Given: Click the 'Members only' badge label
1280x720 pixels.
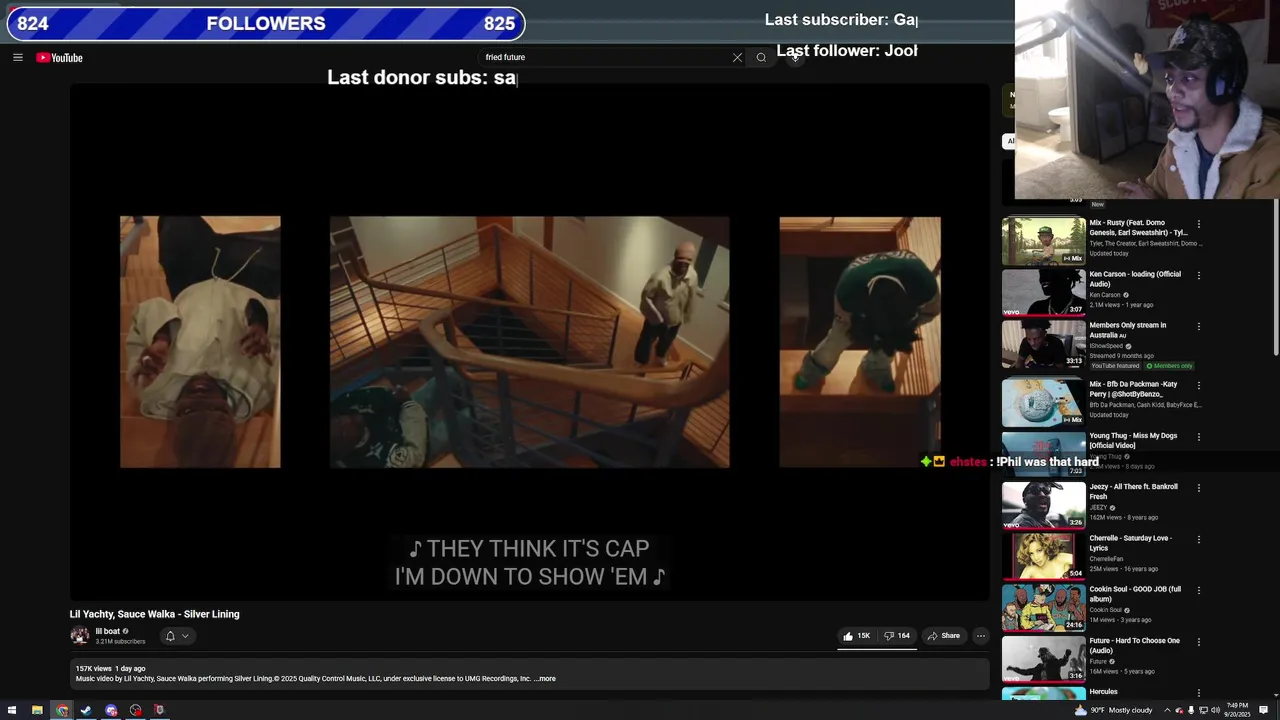Looking at the screenshot, I should (1168, 366).
